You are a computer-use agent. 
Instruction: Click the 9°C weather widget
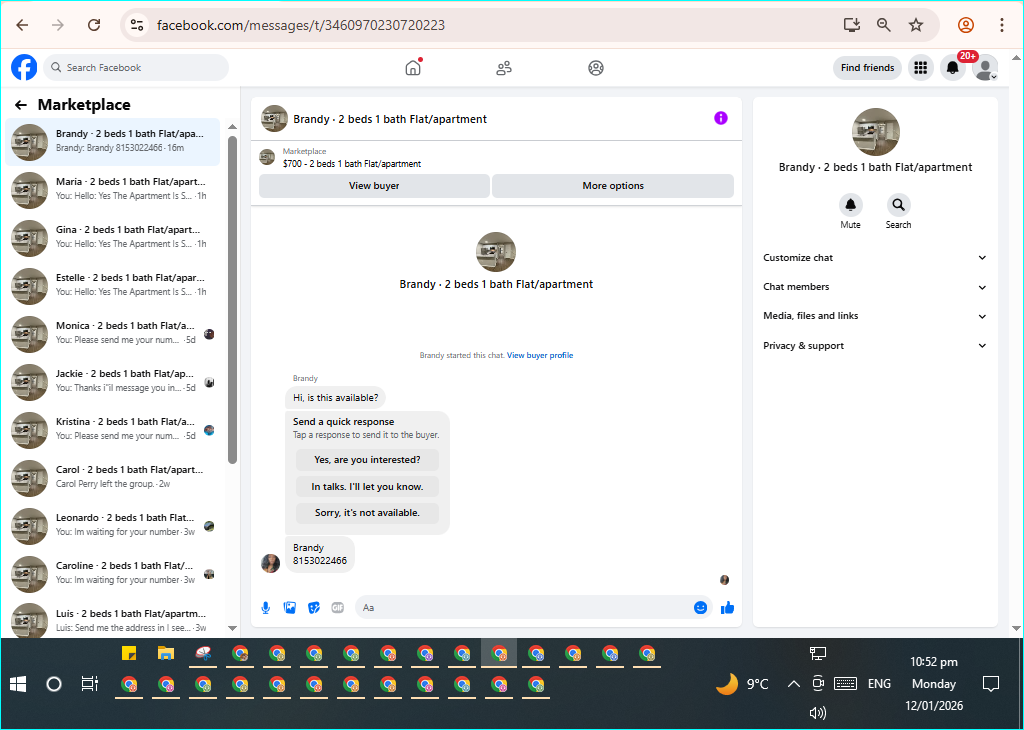[743, 684]
